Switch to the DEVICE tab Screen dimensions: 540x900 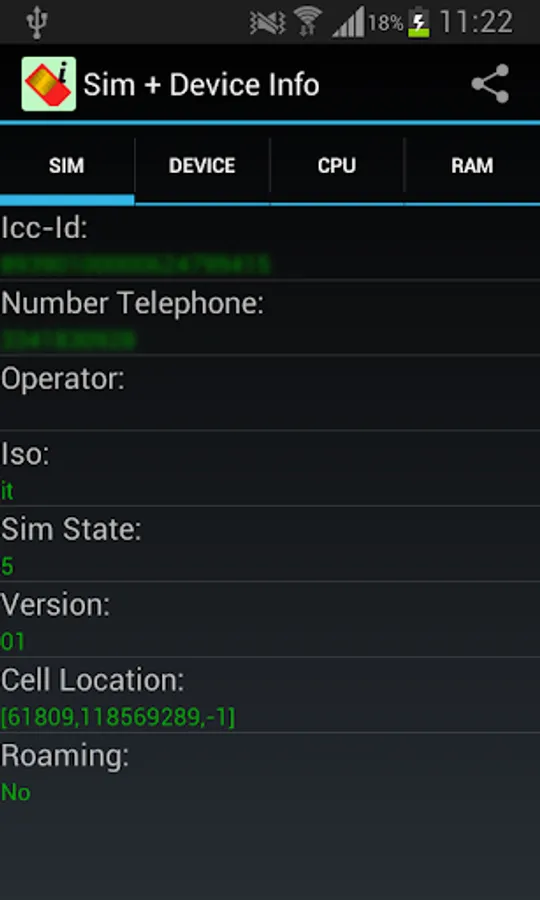[x=202, y=166]
